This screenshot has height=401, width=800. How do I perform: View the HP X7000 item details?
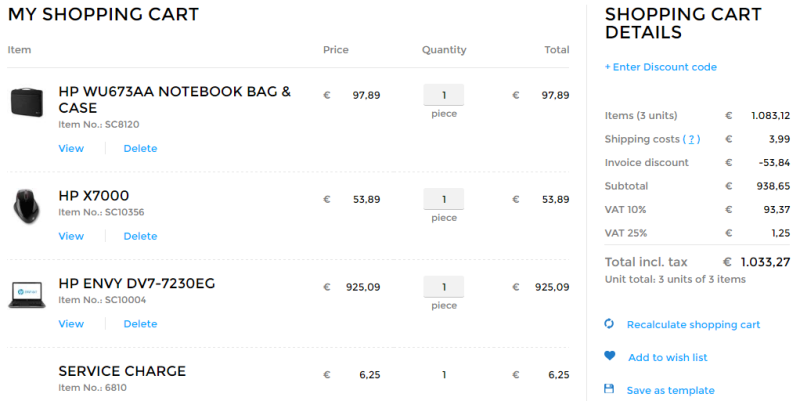[x=71, y=237]
